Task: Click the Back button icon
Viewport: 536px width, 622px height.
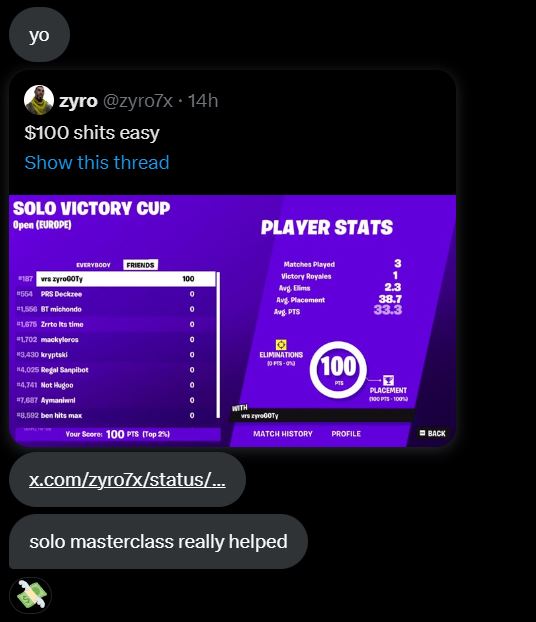Action: (423, 433)
